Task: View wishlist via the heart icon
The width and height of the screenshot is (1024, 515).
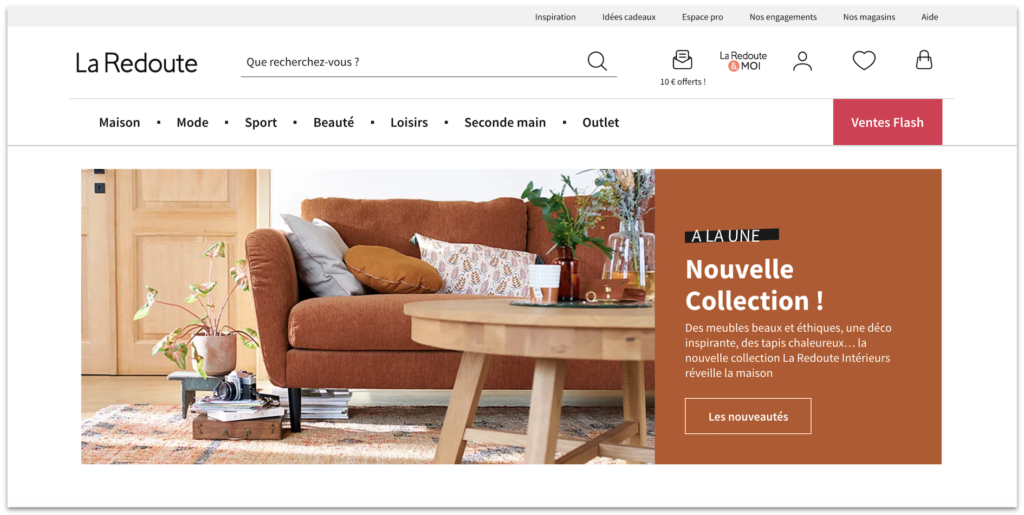Action: 864,61
